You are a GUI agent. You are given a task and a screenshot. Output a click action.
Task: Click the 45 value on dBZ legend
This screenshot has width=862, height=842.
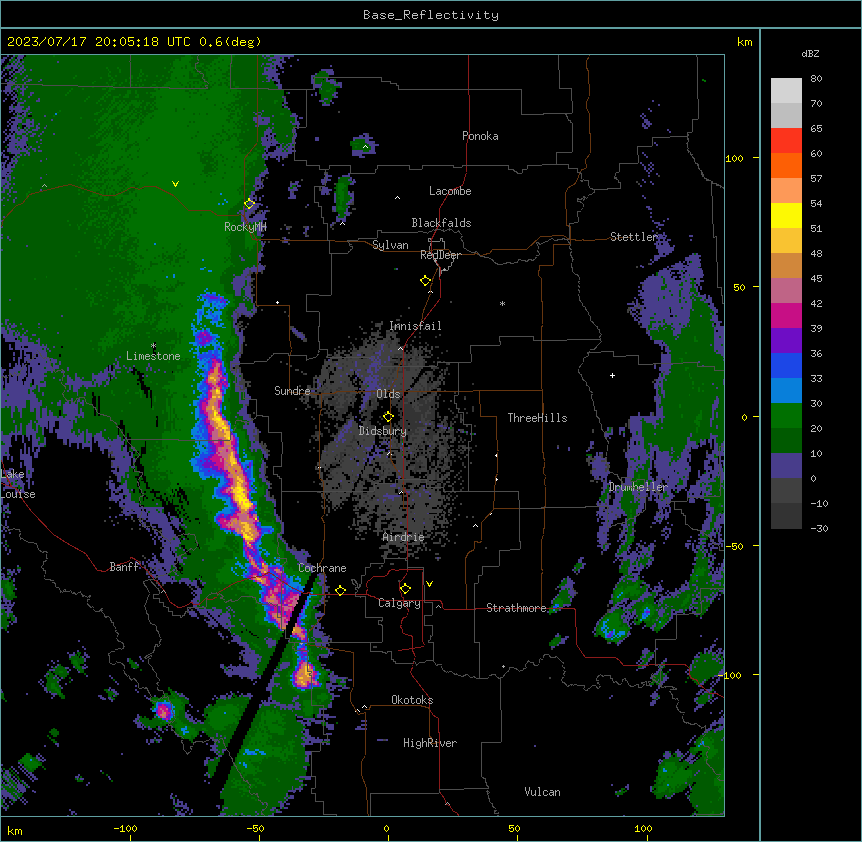click(x=816, y=279)
